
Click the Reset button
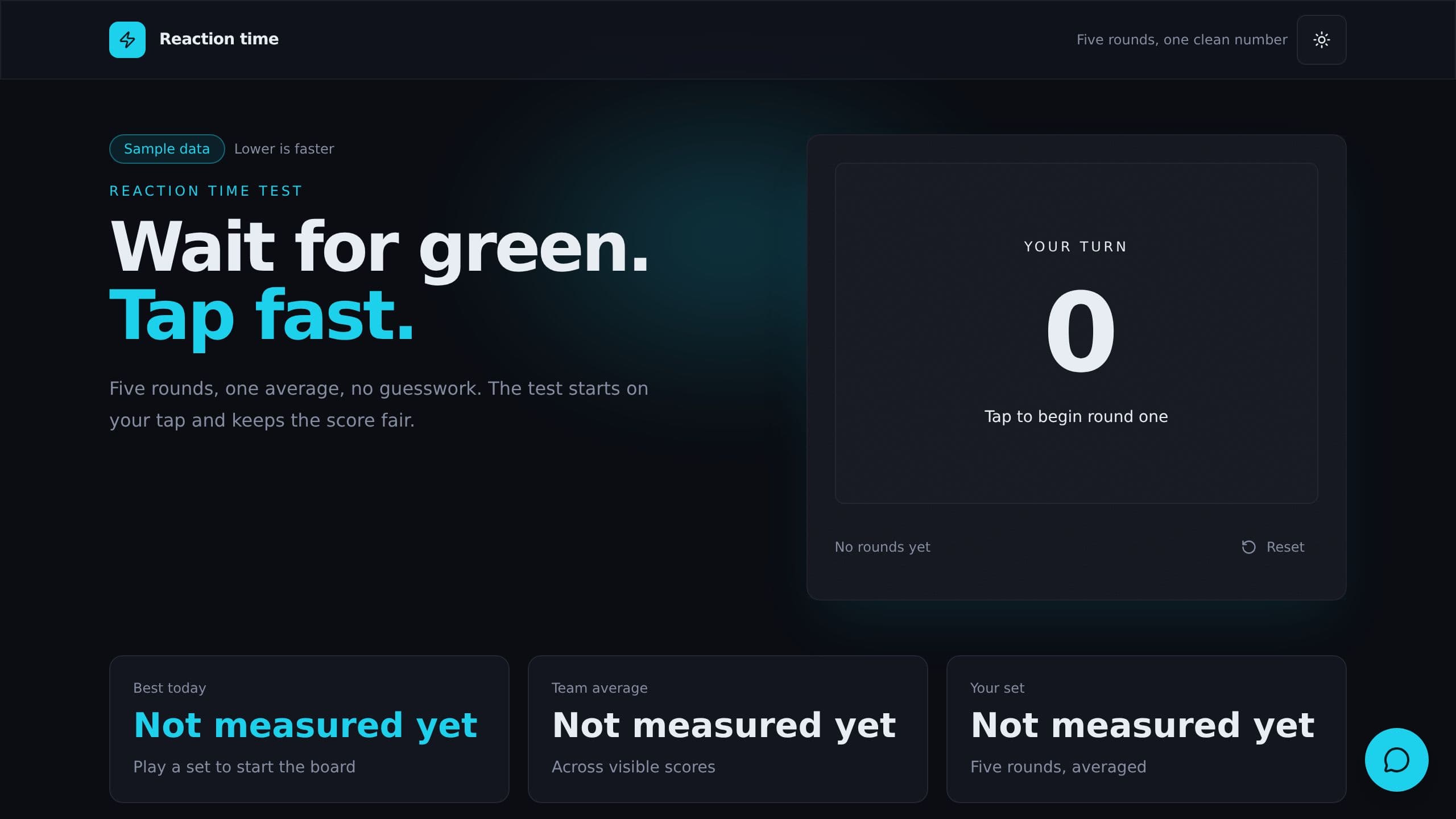[x=1273, y=547]
